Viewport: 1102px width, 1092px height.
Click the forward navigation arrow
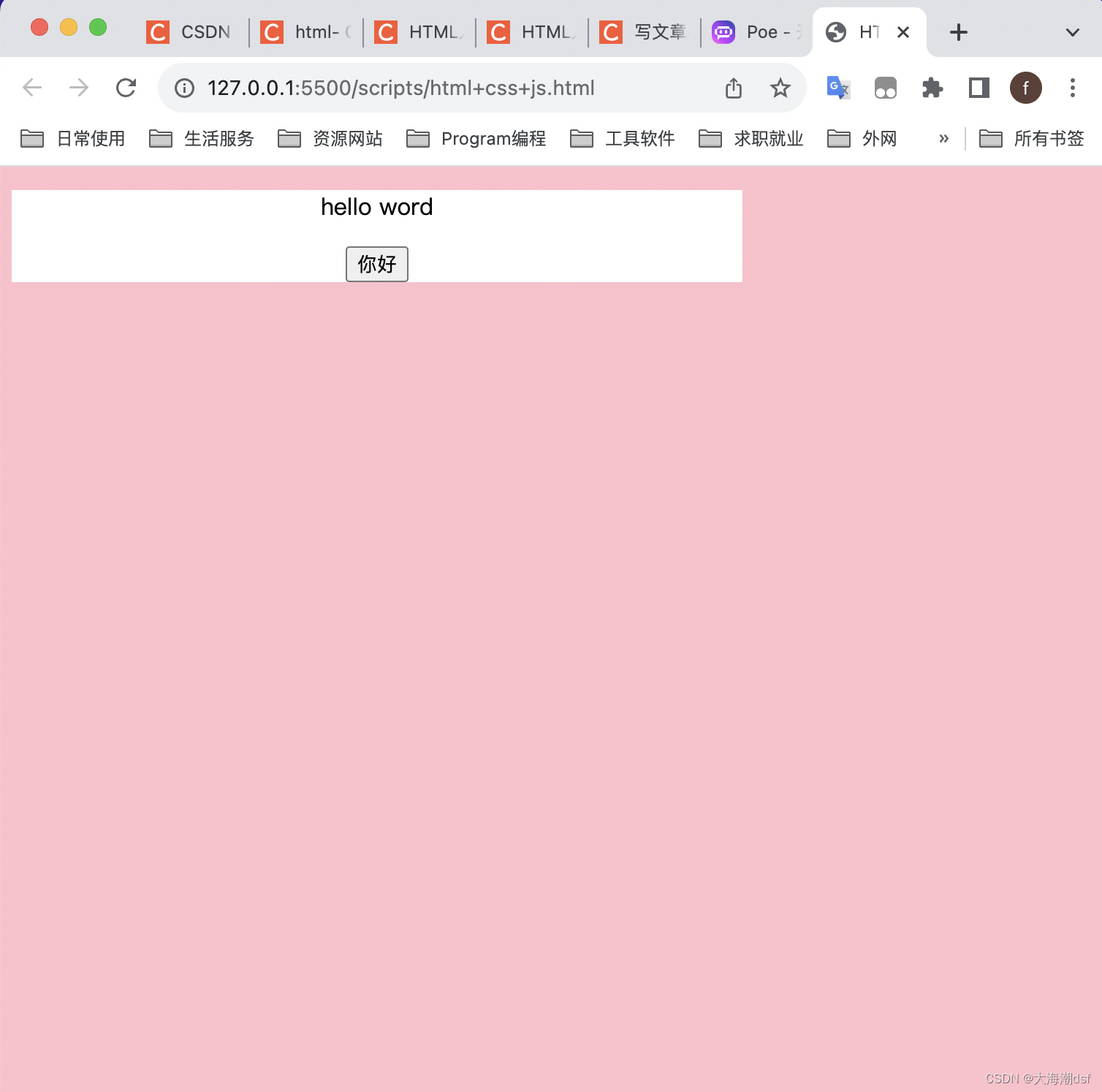[x=78, y=87]
